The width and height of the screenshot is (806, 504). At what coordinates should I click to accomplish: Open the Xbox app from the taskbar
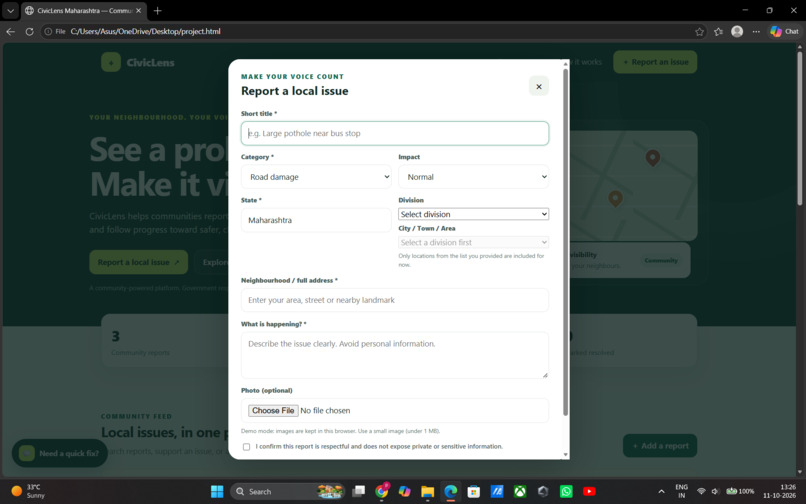point(520,492)
